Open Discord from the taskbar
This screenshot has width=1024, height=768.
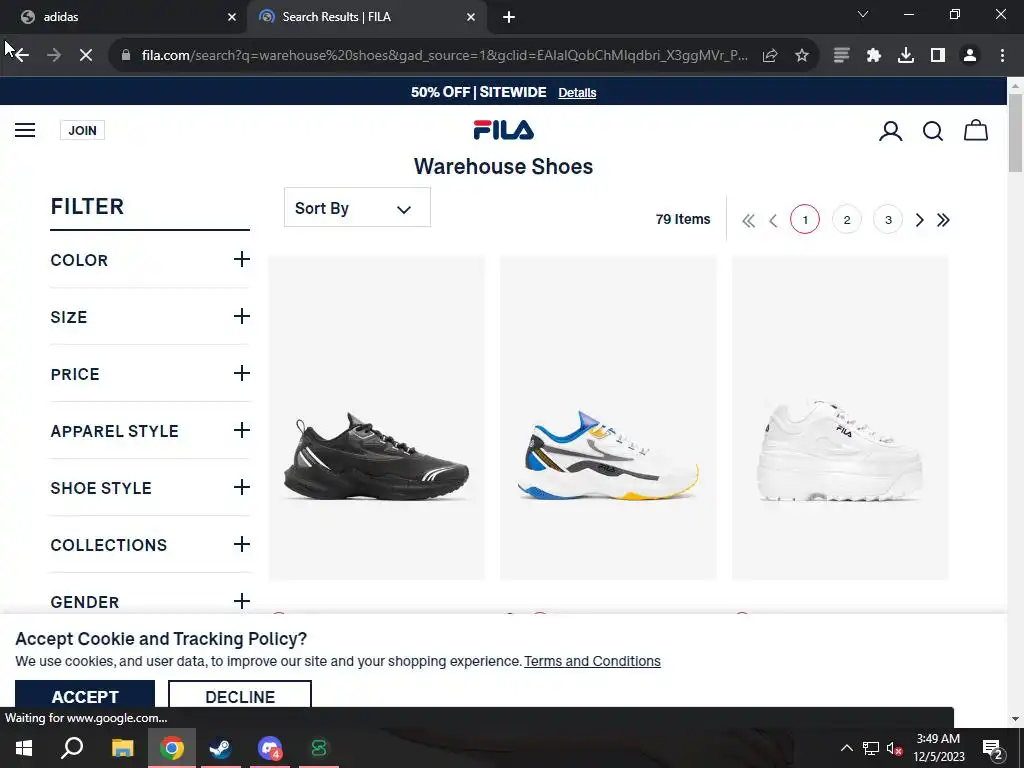[x=270, y=748]
